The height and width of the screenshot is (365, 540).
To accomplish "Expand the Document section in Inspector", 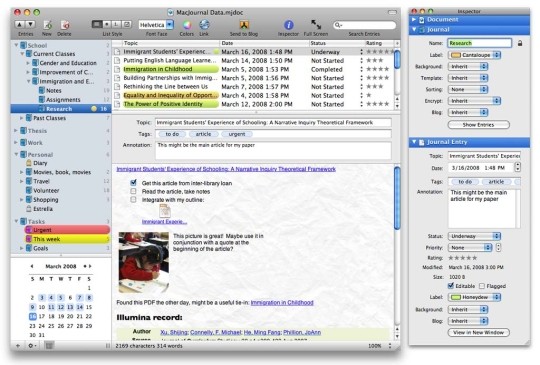I will pyautogui.click(x=414, y=20).
